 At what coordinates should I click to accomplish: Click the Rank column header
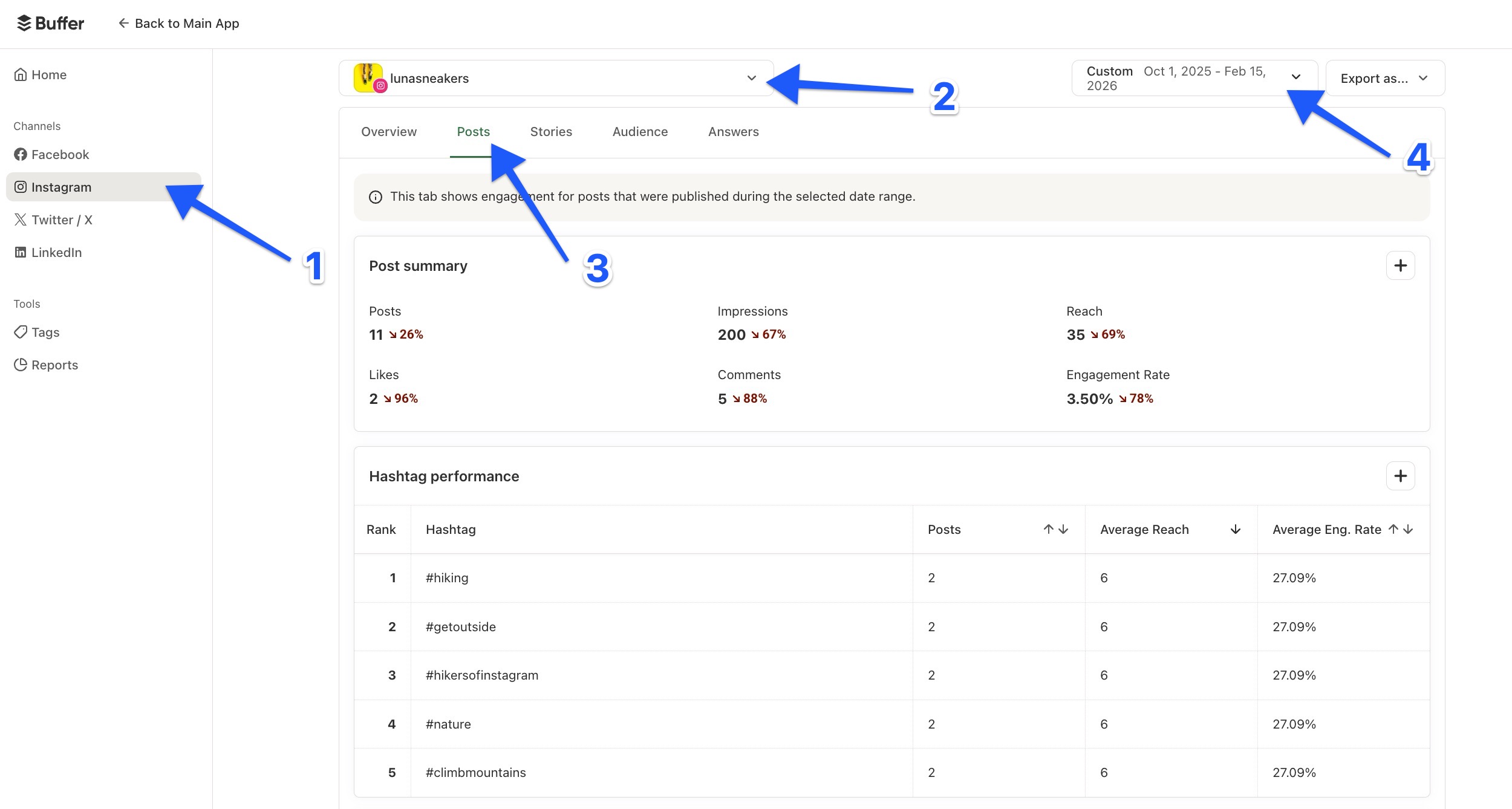point(381,529)
